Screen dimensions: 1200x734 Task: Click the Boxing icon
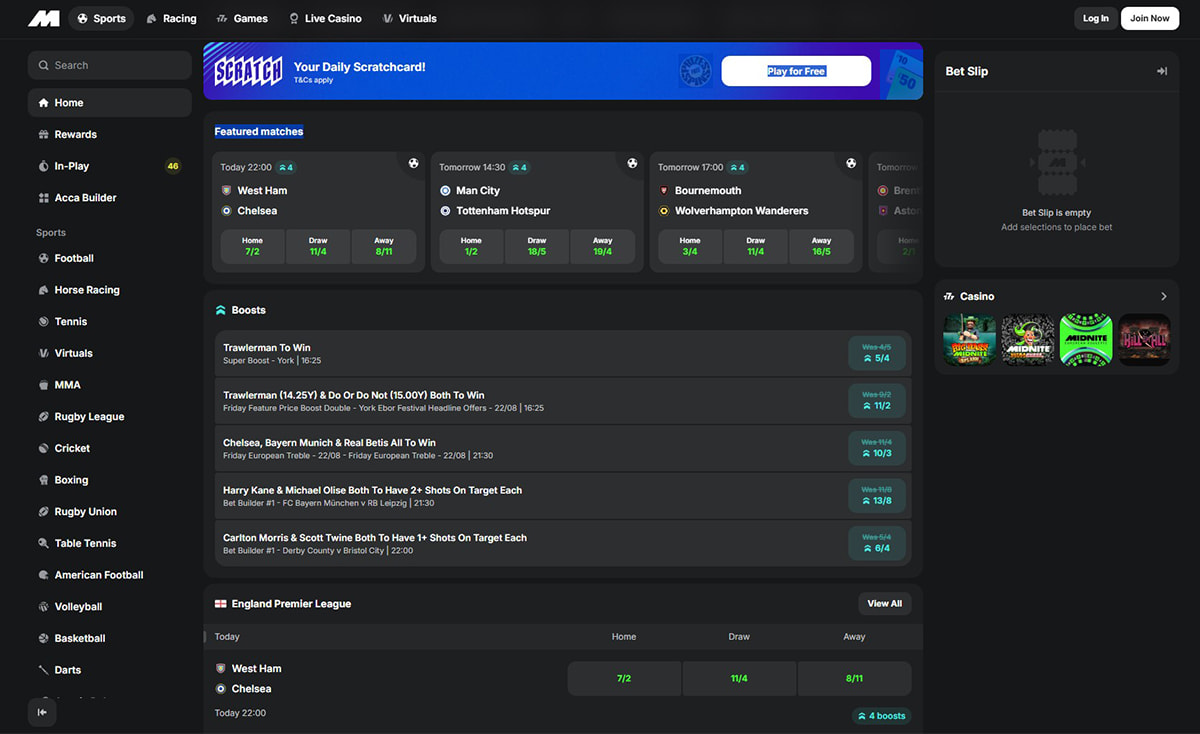click(43, 480)
